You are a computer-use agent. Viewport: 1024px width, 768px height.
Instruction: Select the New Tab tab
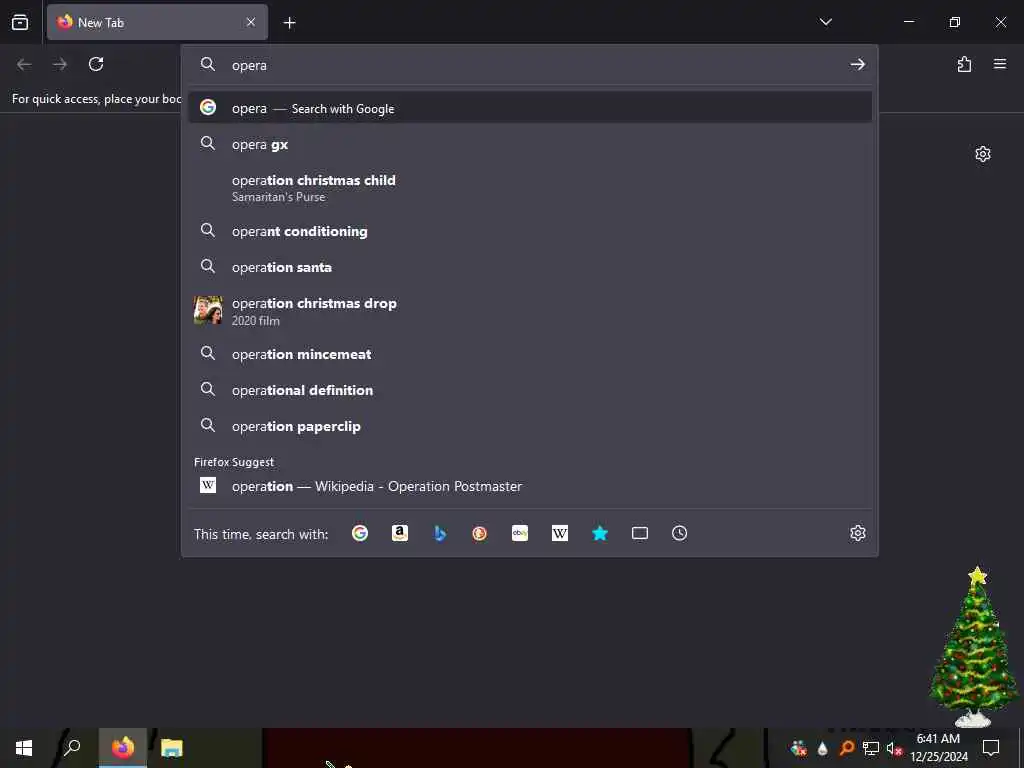(x=157, y=22)
